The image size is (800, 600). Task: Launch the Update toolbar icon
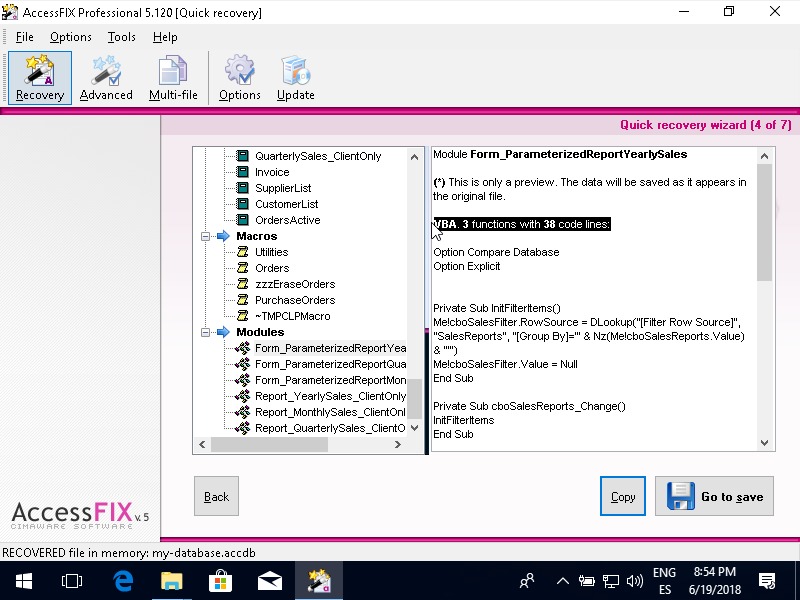tap(295, 77)
